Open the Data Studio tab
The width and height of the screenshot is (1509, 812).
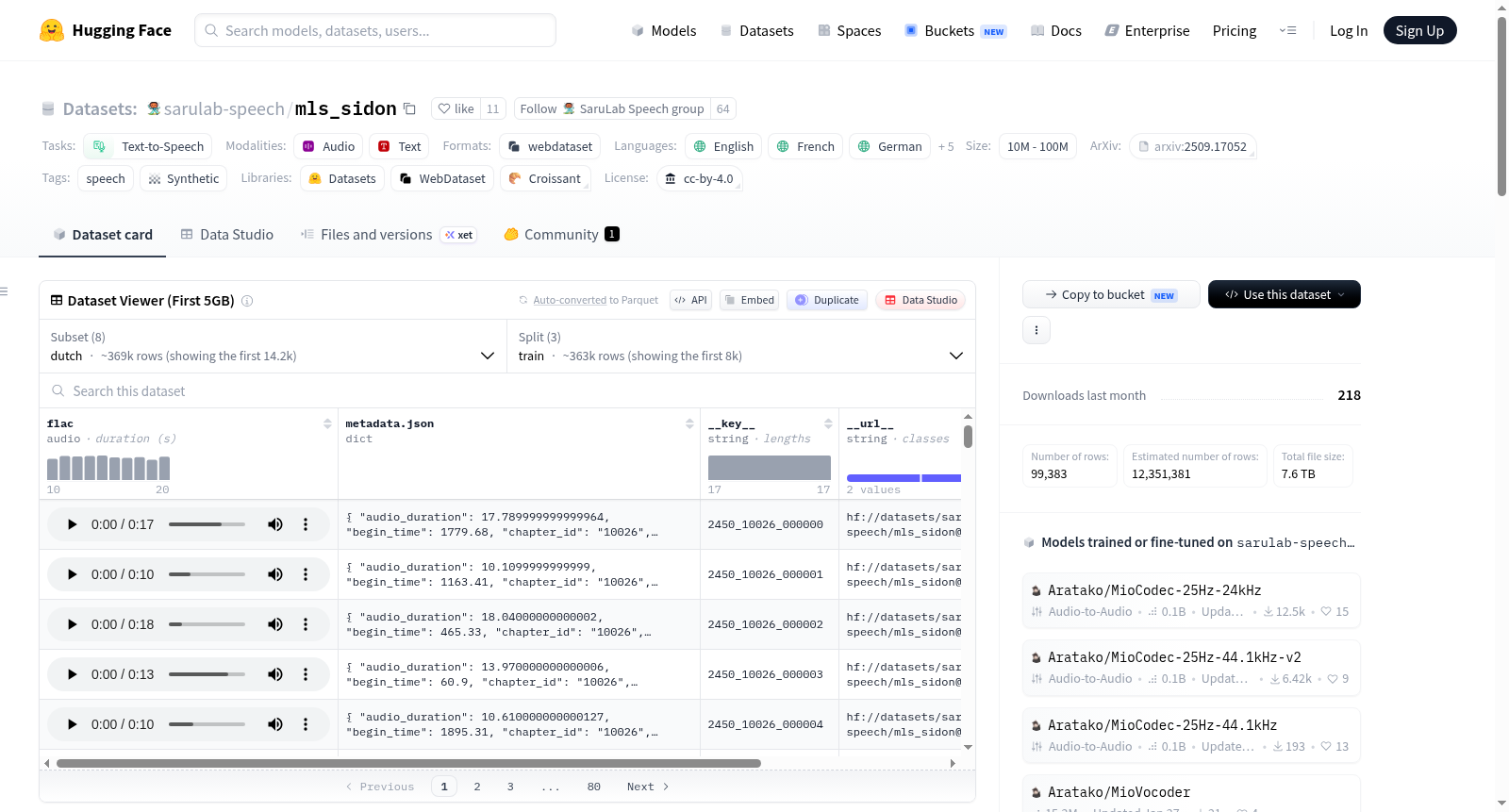tap(227, 234)
